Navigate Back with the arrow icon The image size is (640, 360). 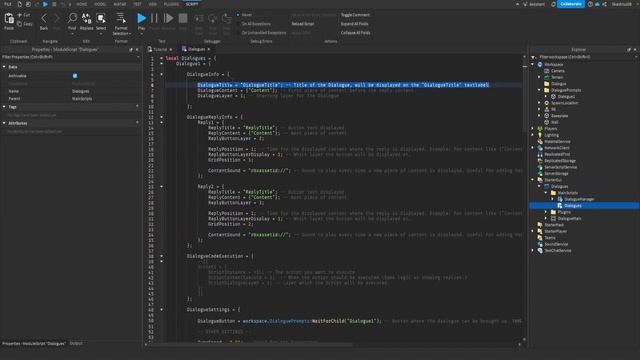44,18
